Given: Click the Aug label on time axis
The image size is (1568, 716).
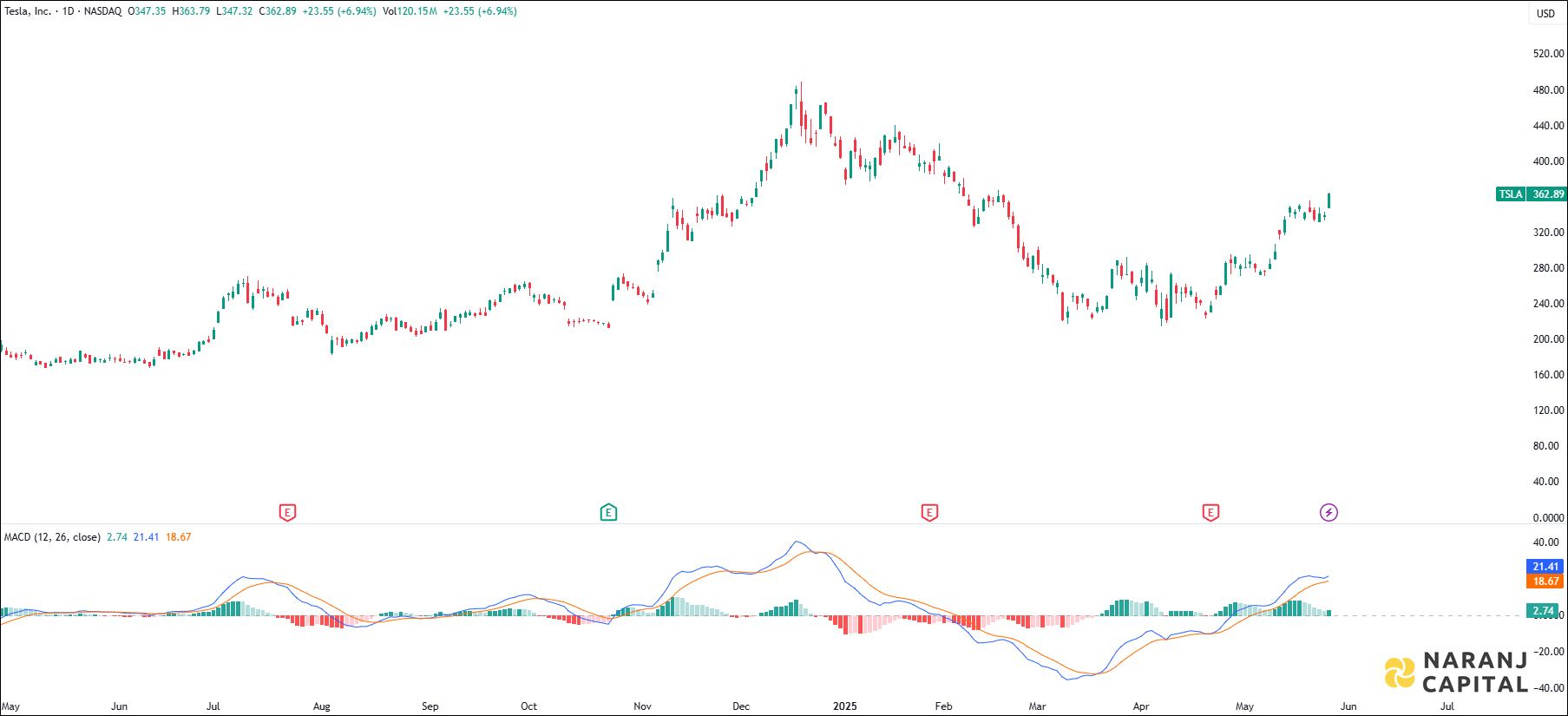Looking at the screenshot, I should tap(322, 706).
